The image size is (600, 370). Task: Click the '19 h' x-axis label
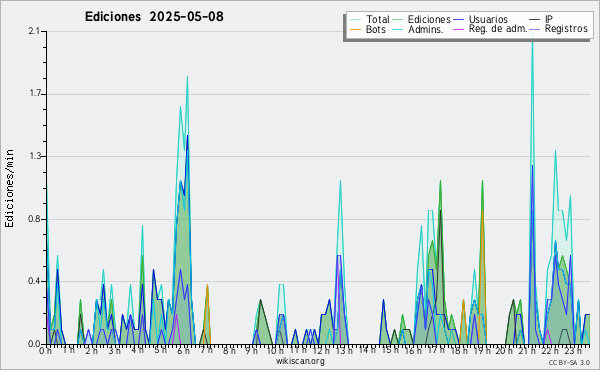coord(481,350)
